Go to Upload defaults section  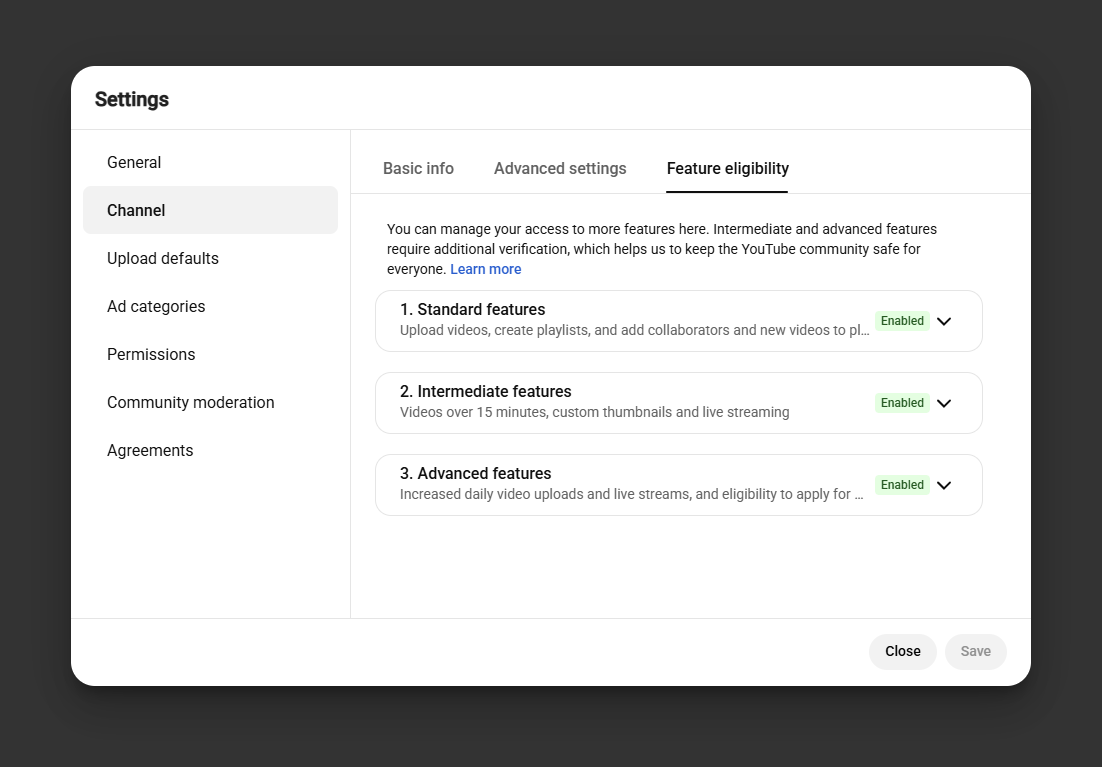210,259
